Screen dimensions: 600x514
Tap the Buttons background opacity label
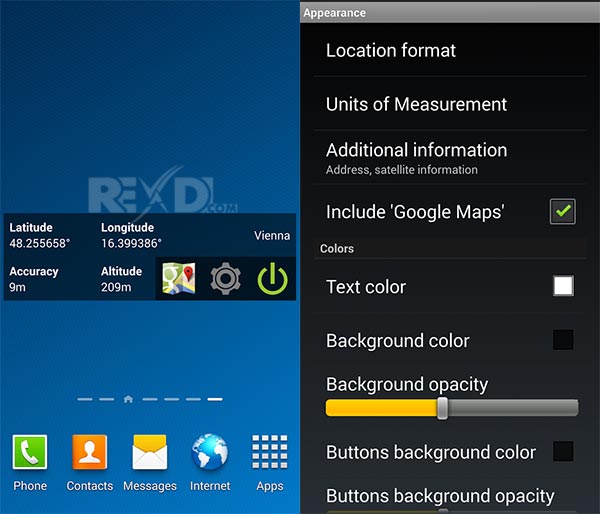[x=440, y=496]
